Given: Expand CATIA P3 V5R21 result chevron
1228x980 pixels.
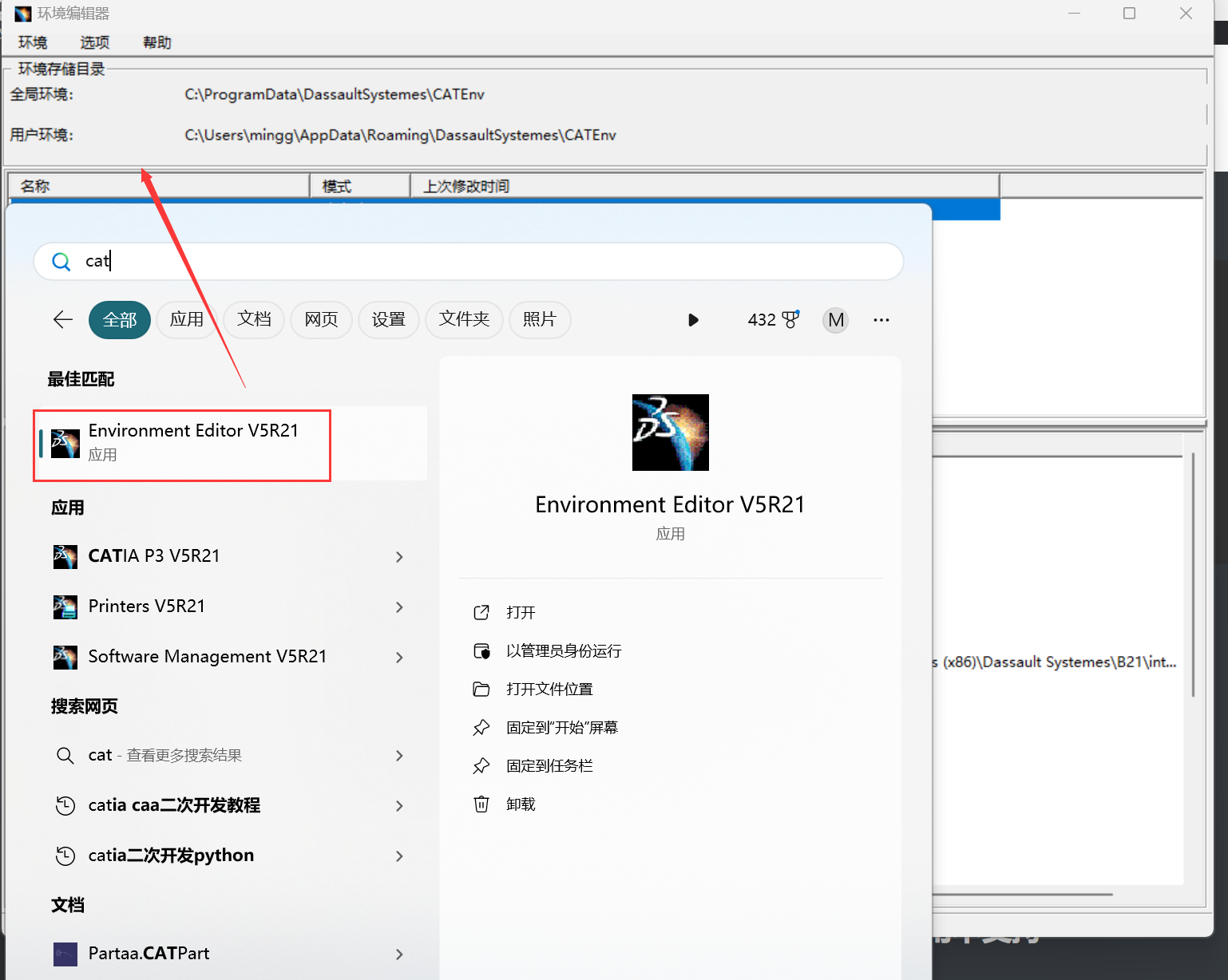Looking at the screenshot, I should [400, 557].
